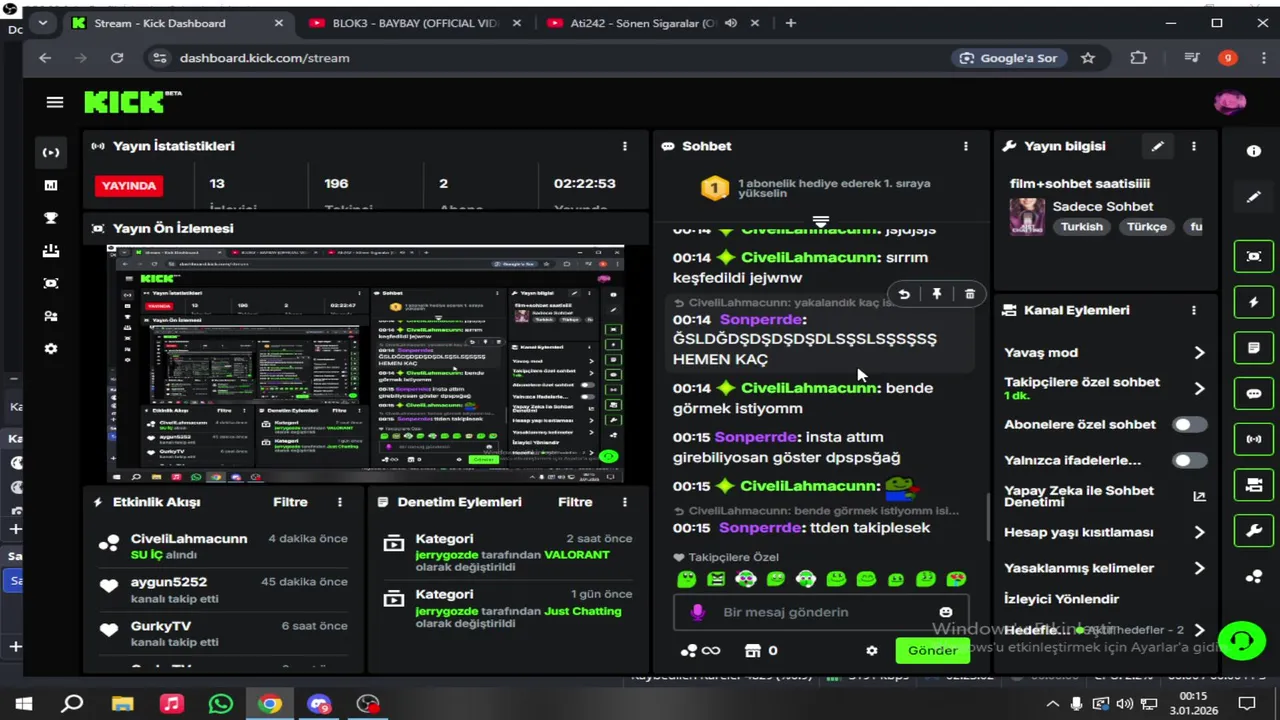The image size is (1280, 720).
Task: Switch to BLOK3 - BAYBAY browser tab
Action: tap(414, 23)
